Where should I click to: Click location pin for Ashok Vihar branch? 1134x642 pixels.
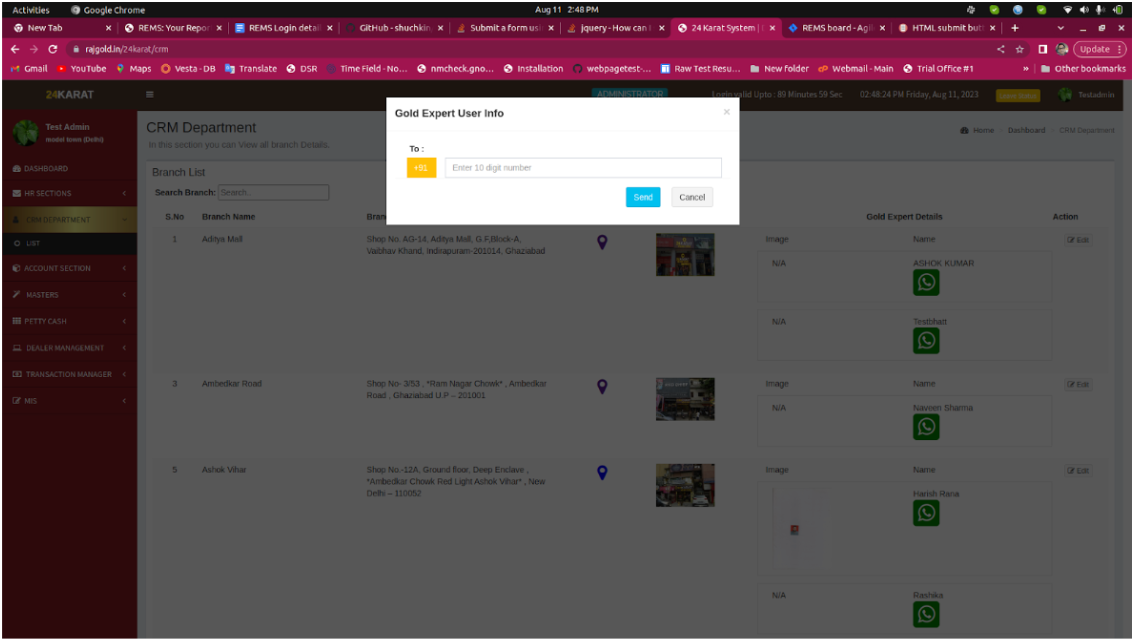[602, 473]
